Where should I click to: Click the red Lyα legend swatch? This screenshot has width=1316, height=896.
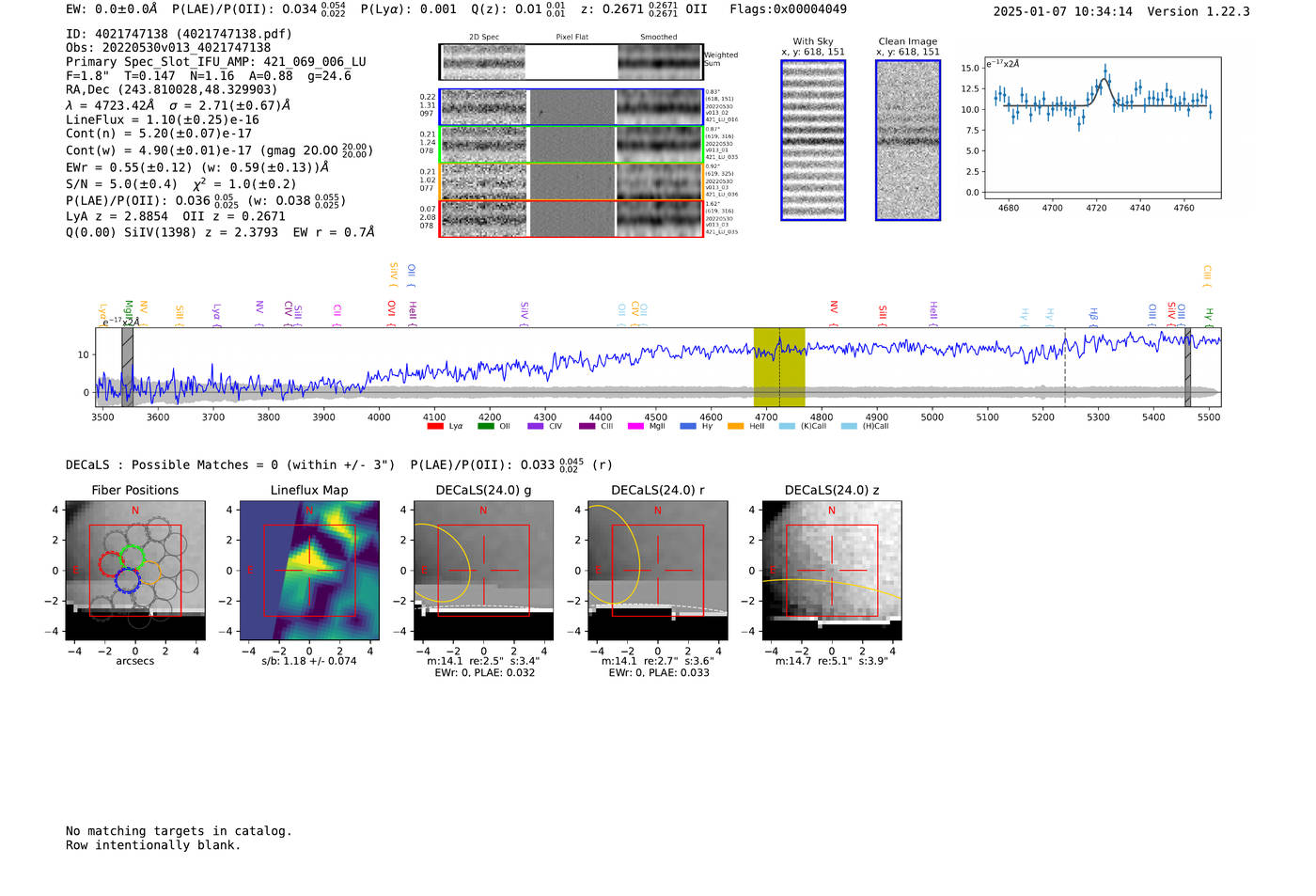point(435,426)
